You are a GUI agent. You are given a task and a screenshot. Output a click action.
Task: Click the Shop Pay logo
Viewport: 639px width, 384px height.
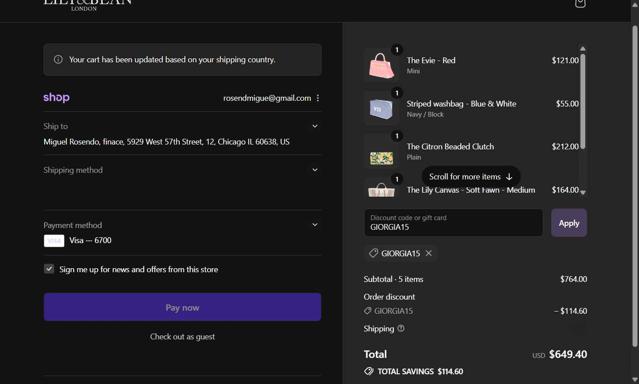point(56,97)
